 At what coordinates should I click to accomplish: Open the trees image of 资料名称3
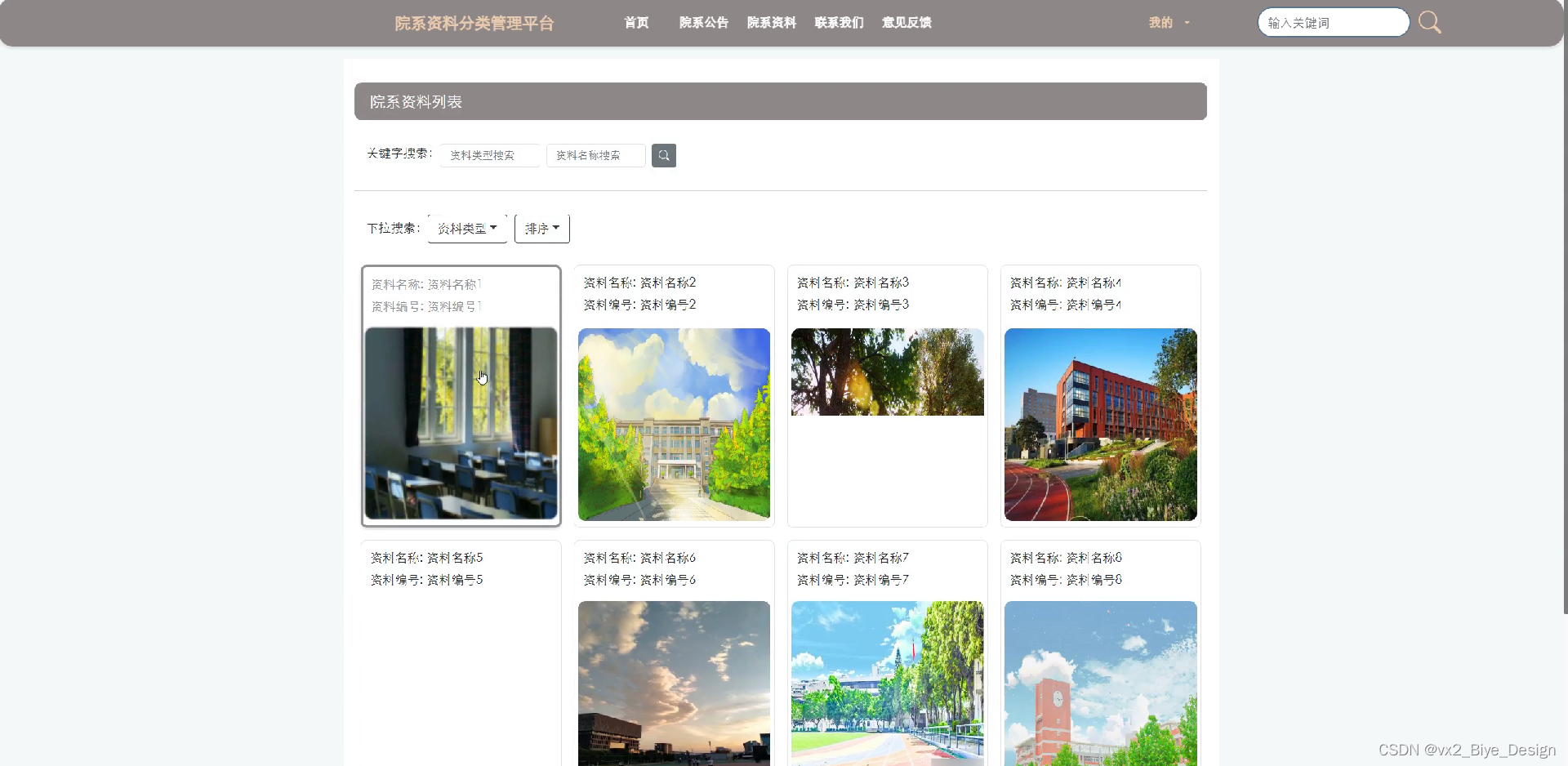click(888, 372)
